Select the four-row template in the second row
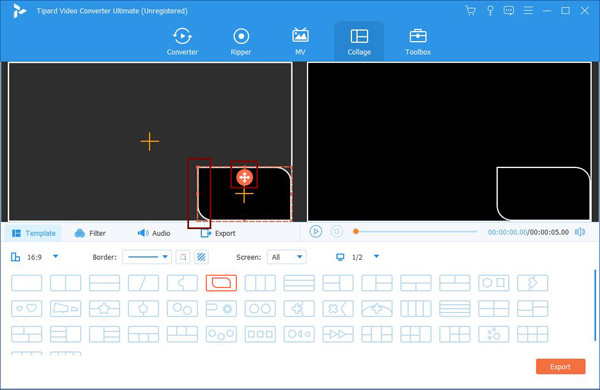This screenshot has width=600, height=390. [x=455, y=308]
